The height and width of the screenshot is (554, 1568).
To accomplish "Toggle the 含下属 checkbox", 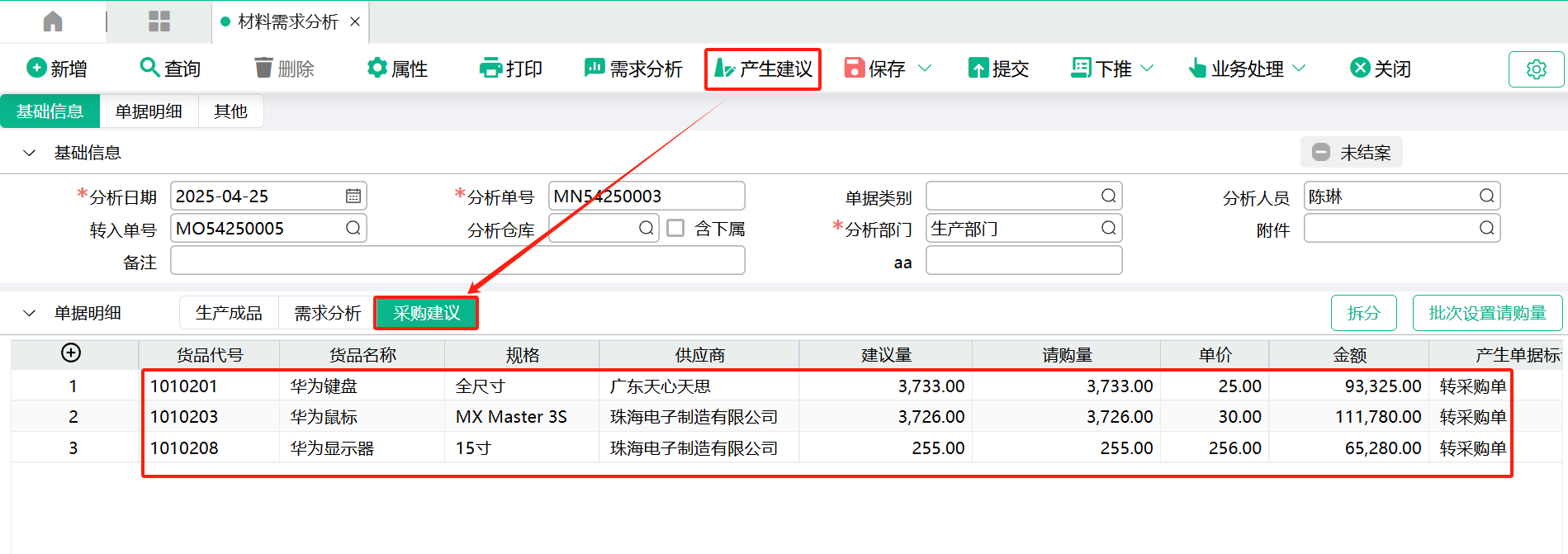I will tap(675, 228).
